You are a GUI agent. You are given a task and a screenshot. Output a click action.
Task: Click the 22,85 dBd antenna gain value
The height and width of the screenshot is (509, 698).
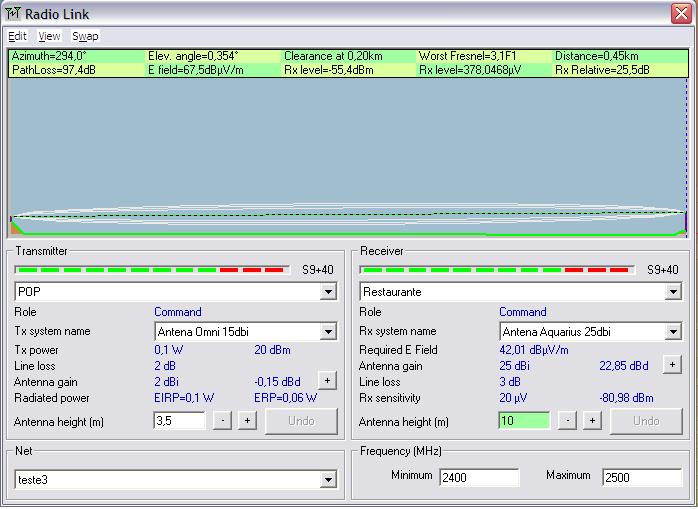coord(624,366)
